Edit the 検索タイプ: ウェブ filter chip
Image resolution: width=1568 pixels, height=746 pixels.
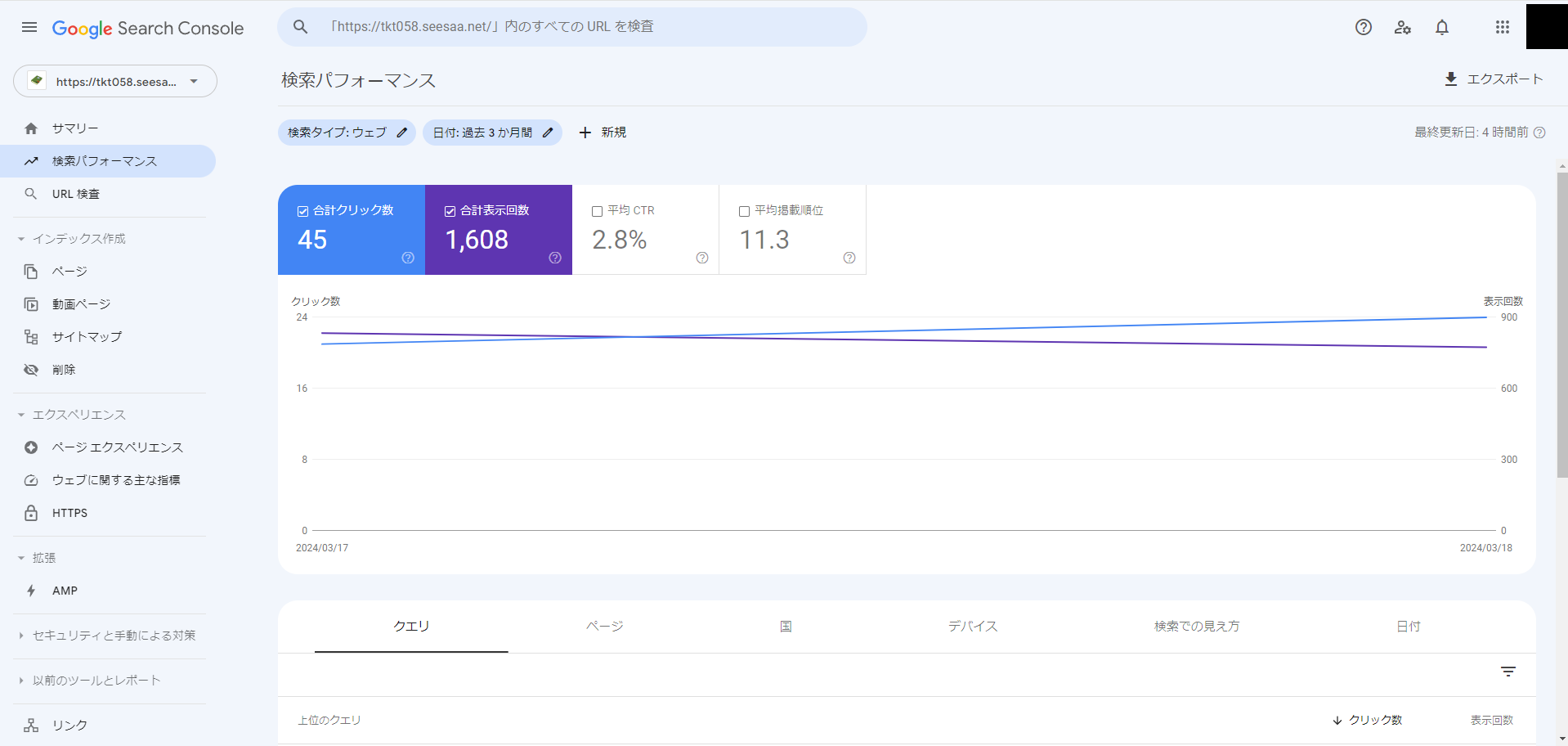347,133
